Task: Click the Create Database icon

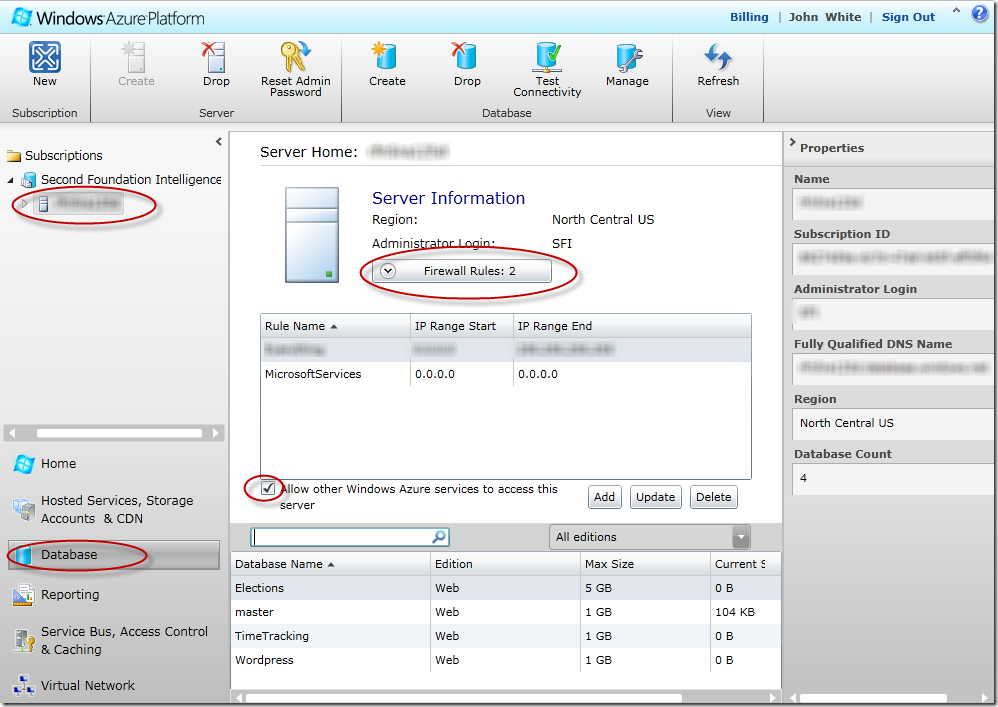Action: [x=386, y=56]
